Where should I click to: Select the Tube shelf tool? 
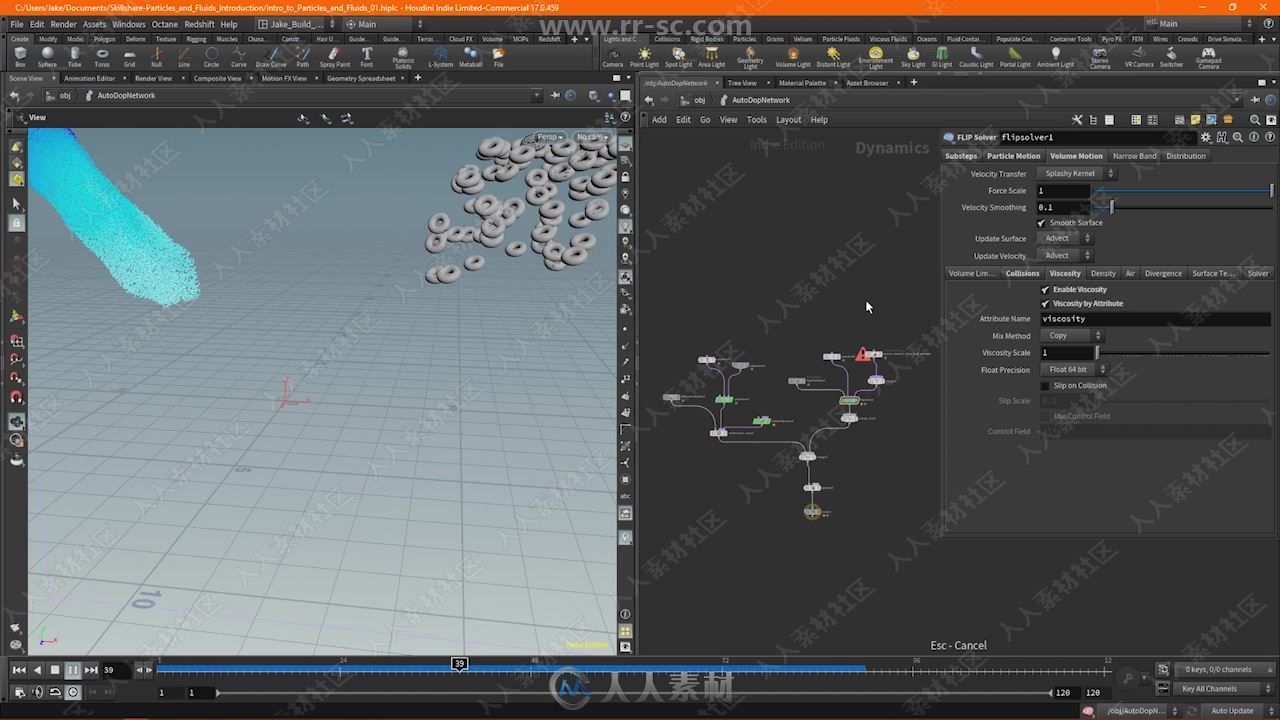(75, 57)
